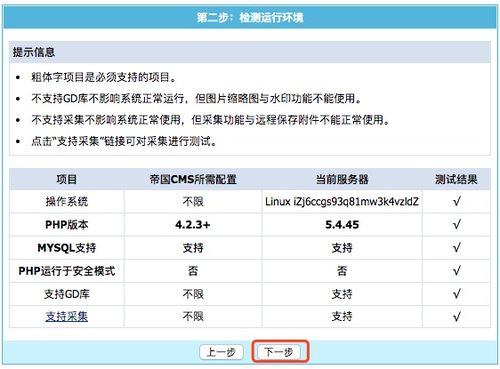Click the 测试结果 column header

pos(456,179)
